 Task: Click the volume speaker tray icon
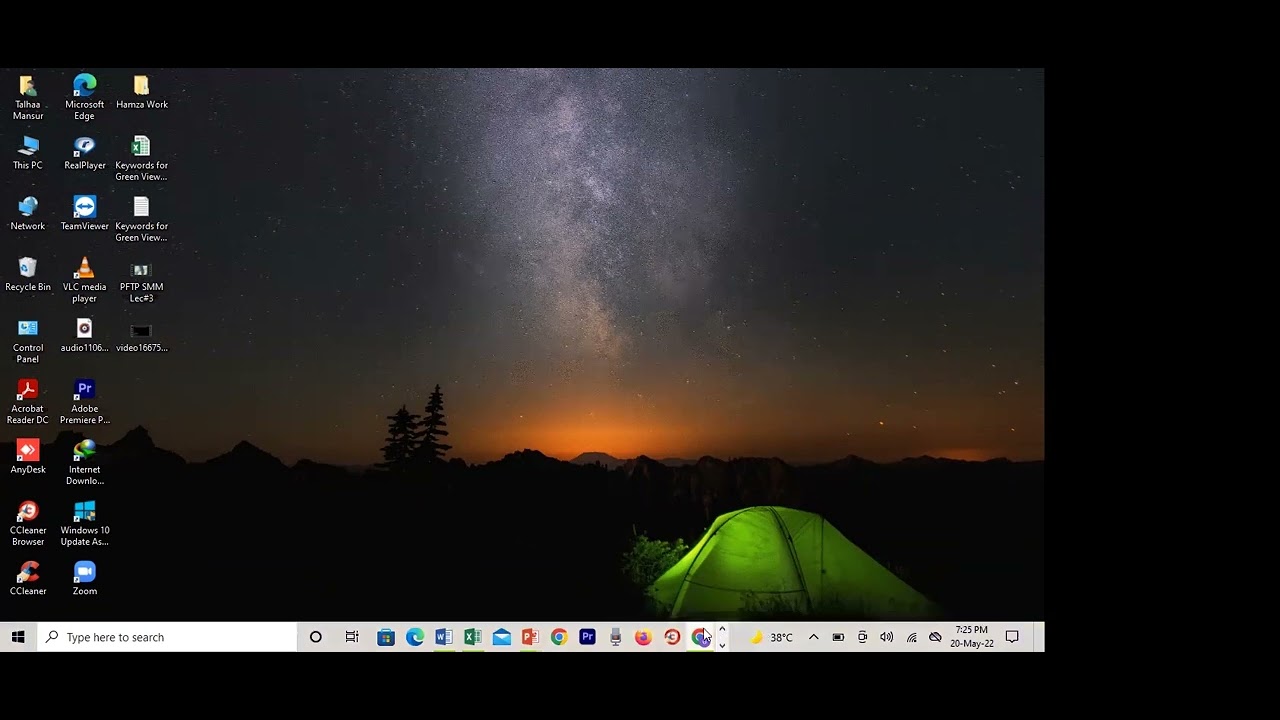coord(886,637)
